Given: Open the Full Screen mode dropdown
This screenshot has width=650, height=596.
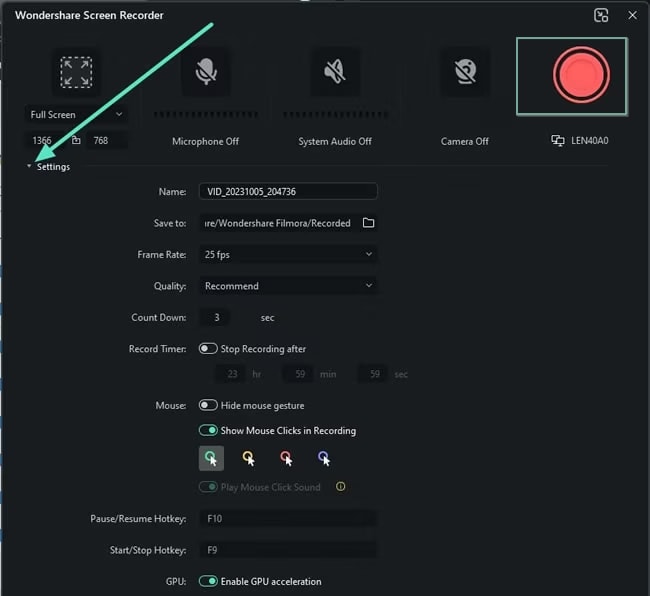Looking at the screenshot, I should (x=76, y=114).
